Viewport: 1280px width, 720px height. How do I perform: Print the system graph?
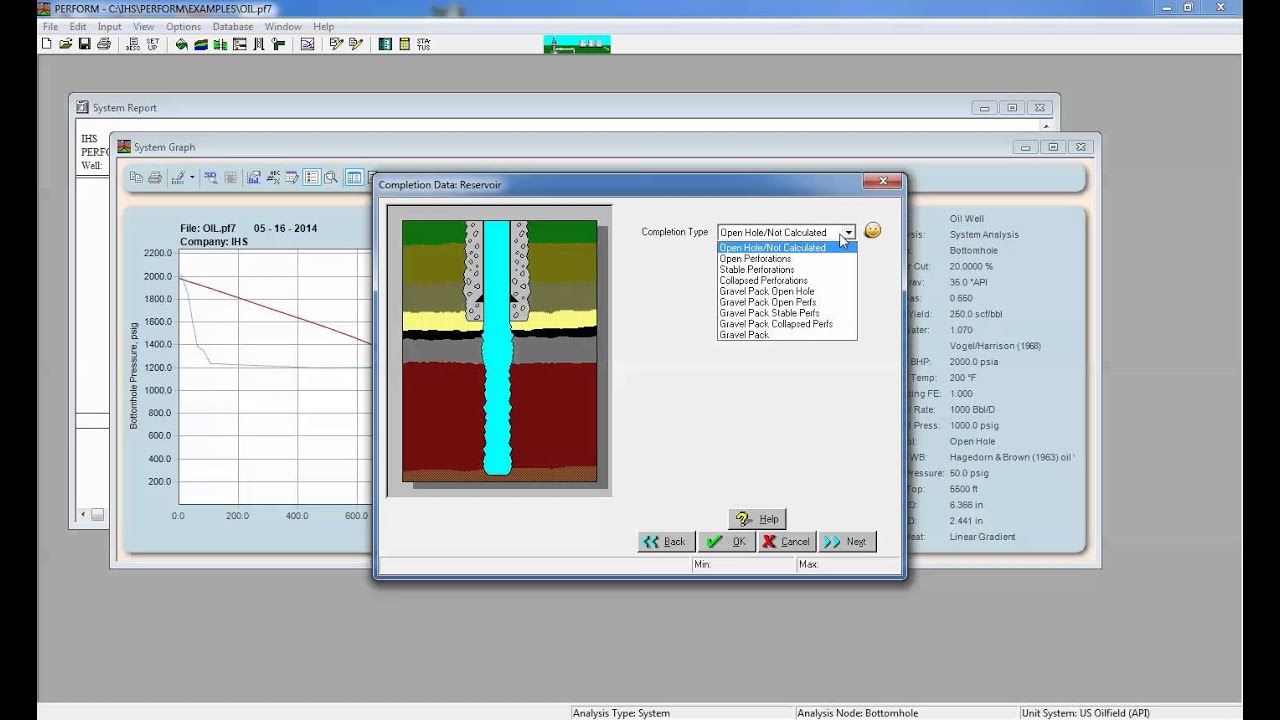click(x=155, y=178)
